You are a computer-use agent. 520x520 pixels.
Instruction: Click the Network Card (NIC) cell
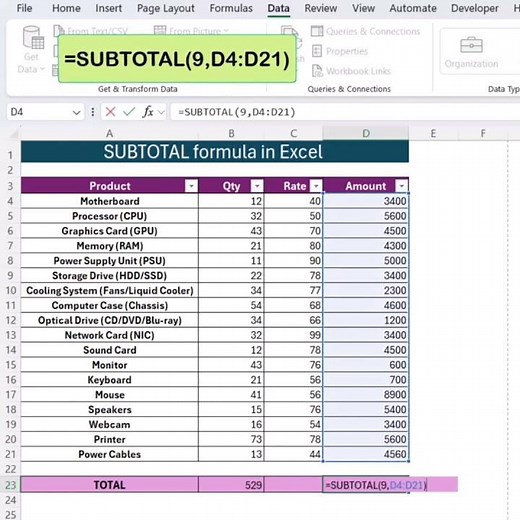[109, 335]
